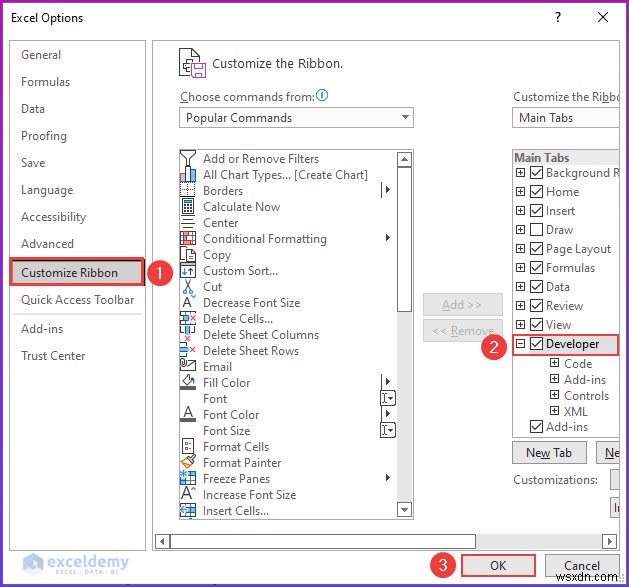Click the horizontal scrollbar left arrow
629x587 pixels.
(162, 541)
